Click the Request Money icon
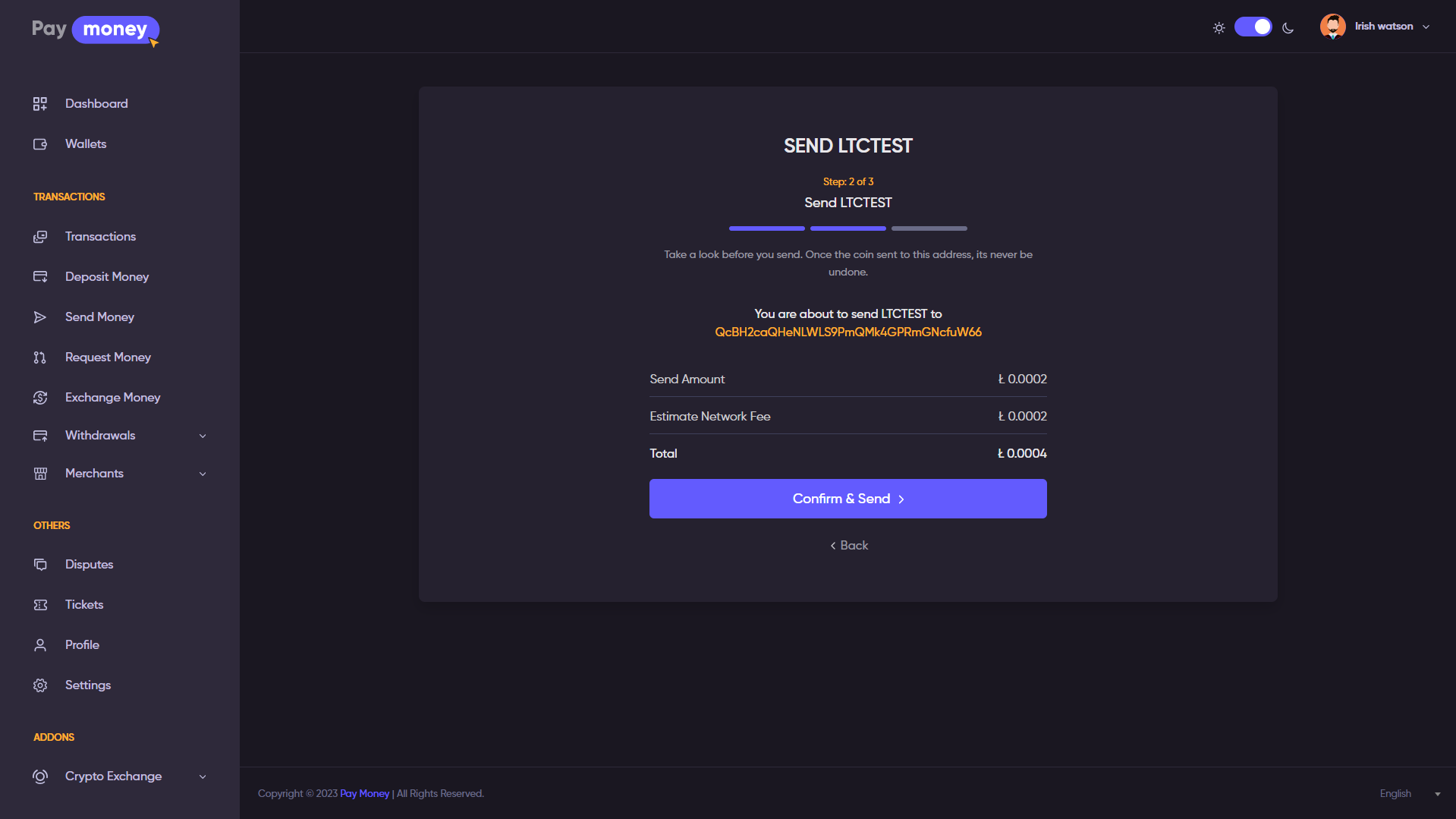The width and height of the screenshot is (1456, 819). point(40,358)
